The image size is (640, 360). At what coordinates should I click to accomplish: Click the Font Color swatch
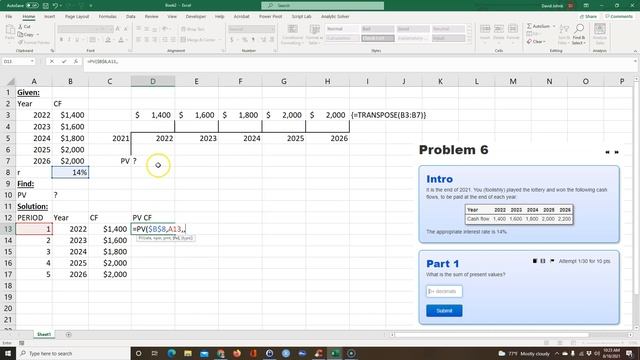click(x=121, y=40)
